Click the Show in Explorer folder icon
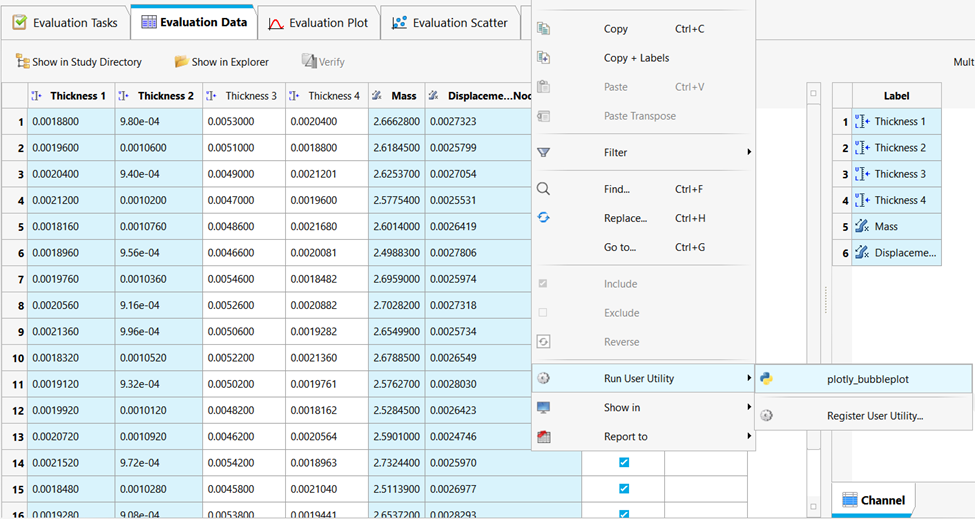975x519 pixels. coord(181,62)
